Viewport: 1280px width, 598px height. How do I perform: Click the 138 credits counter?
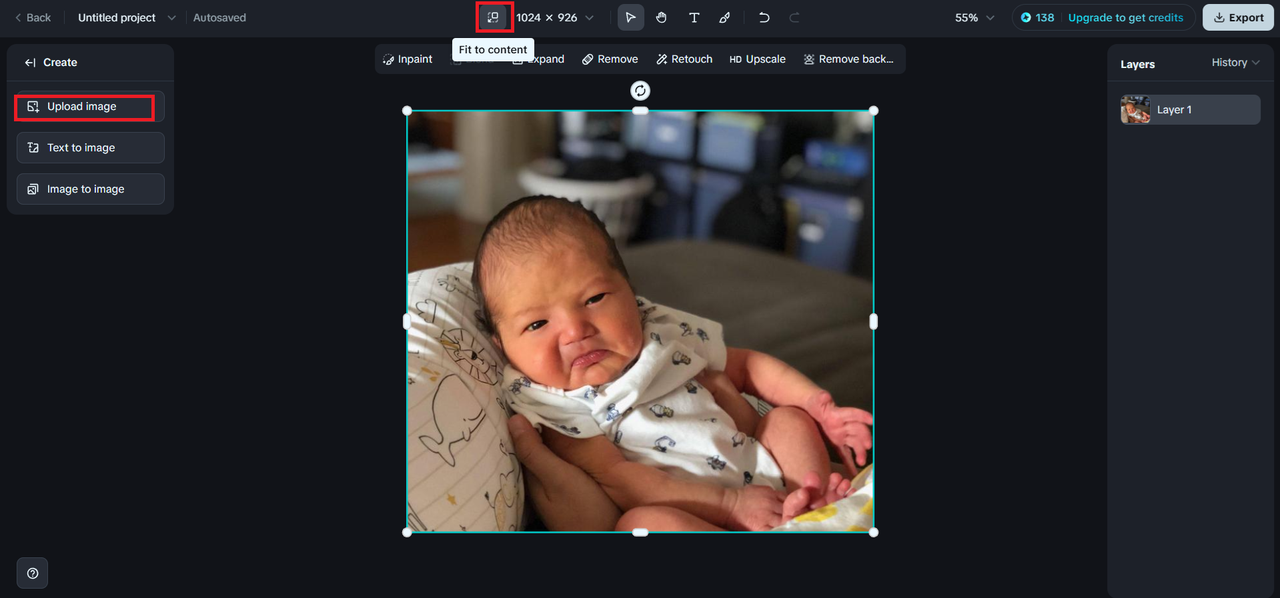[1037, 18]
